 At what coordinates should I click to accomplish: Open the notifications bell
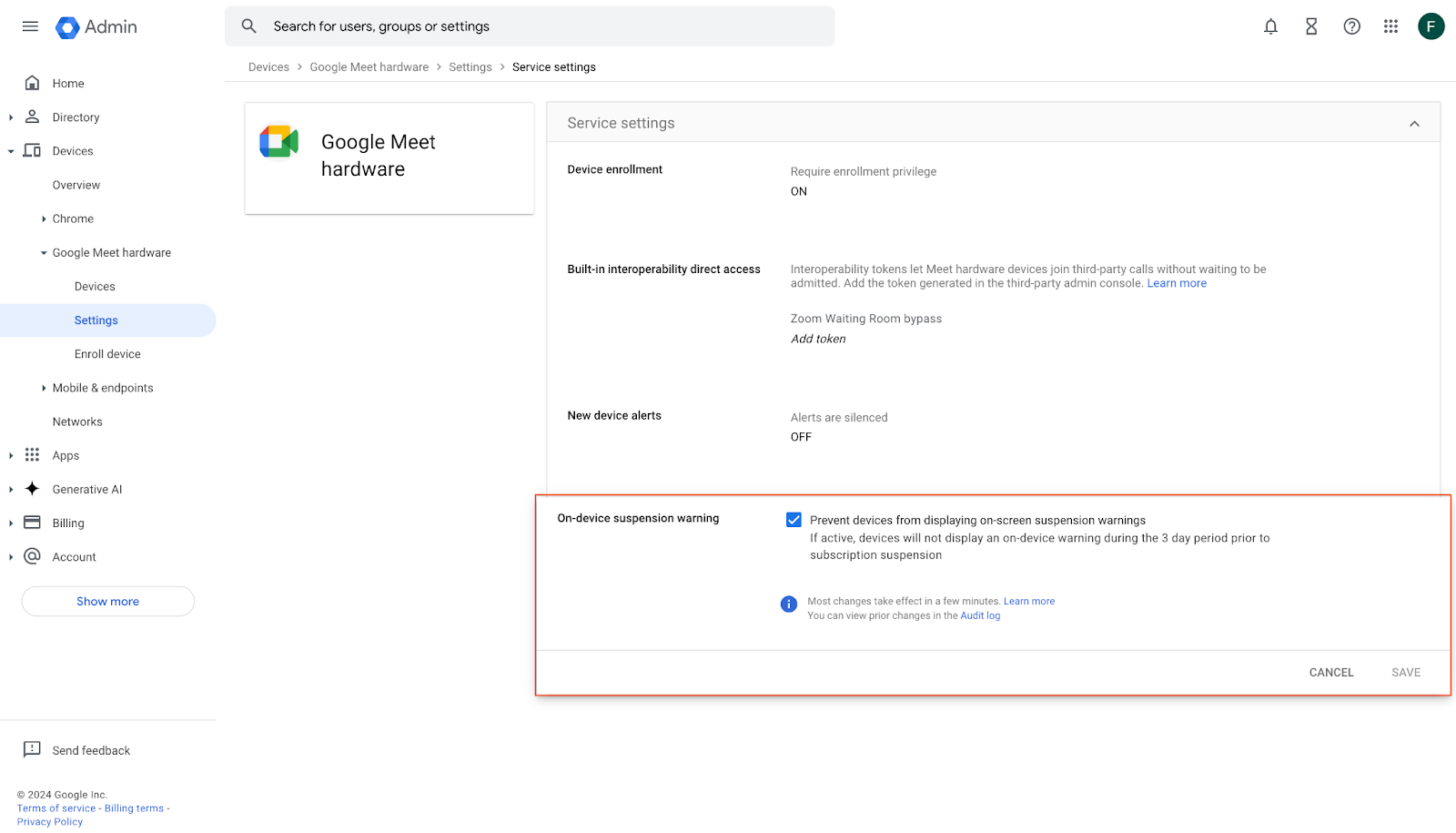pos(1270,26)
